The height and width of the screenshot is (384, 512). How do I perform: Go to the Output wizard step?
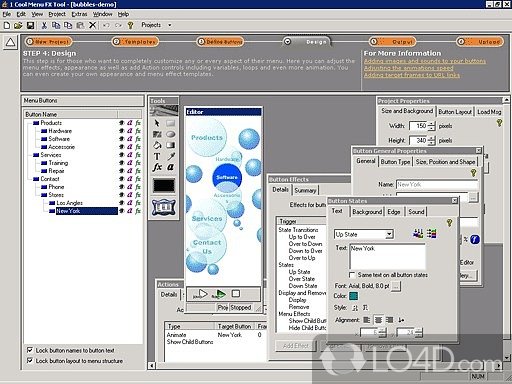393,42
